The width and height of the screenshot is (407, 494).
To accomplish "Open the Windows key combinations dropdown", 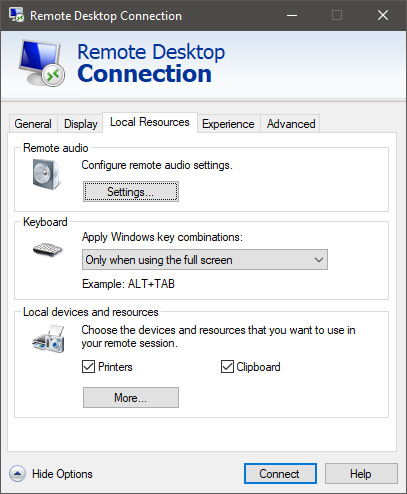I will (205, 259).
